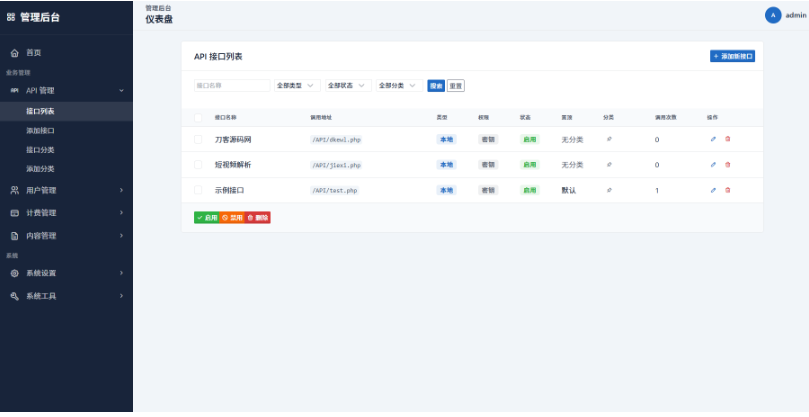
Task: Open the 全部类型 filter dropdown
Action: pos(297,86)
